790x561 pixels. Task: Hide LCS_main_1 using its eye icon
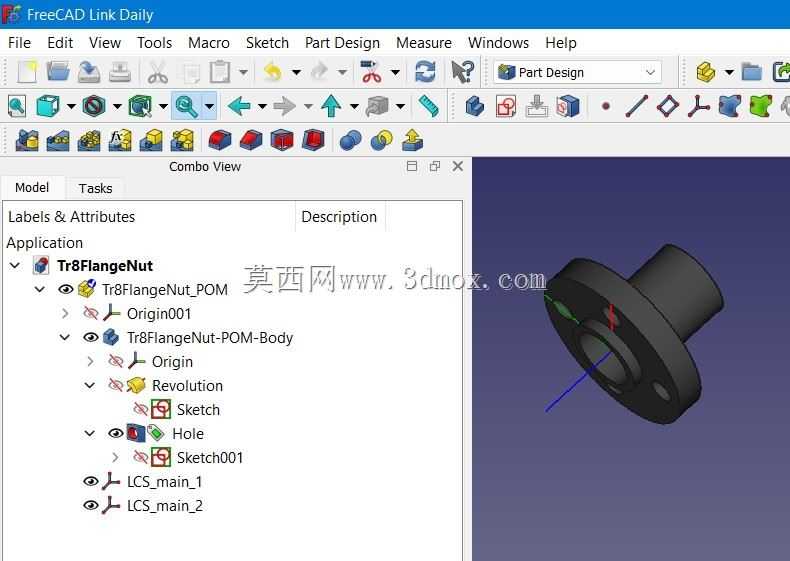click(91, 481)
